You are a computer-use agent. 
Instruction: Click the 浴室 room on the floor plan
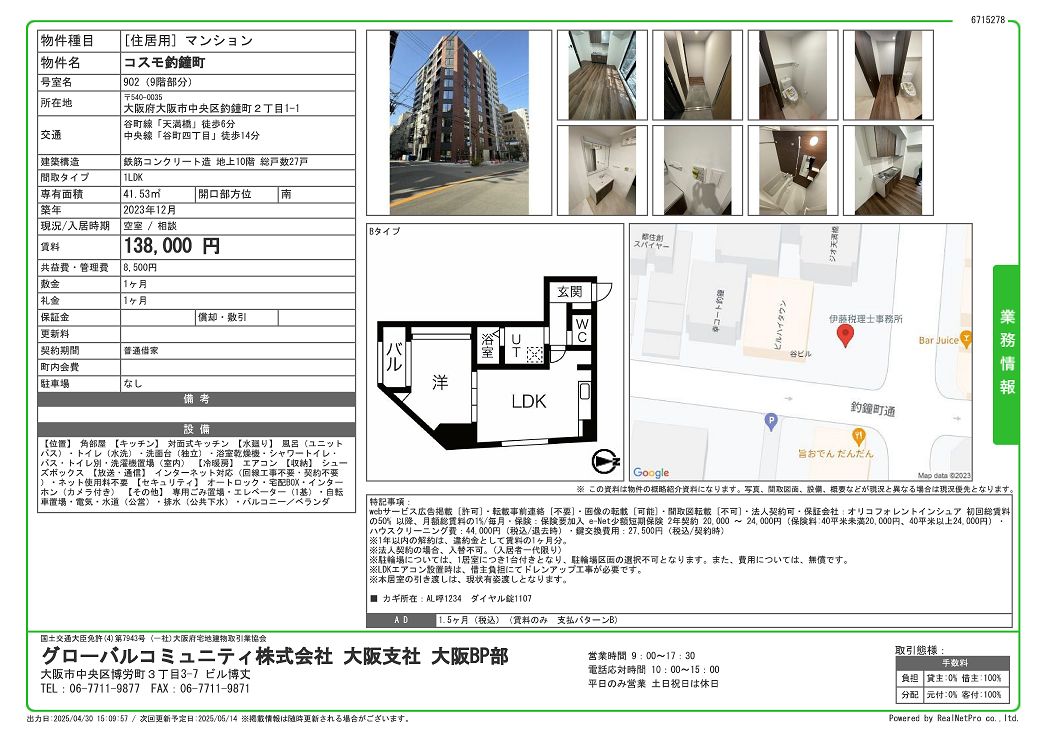pos(487,345)
